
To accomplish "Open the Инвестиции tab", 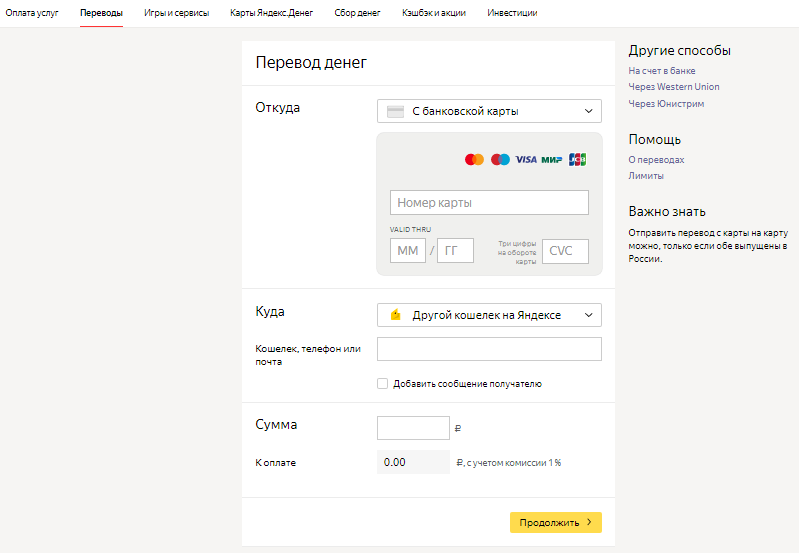I will click(x=512, y=13).
